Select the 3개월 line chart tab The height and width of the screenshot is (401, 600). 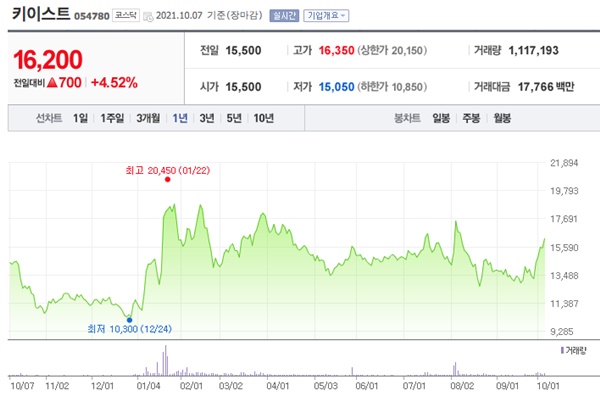(x=148, y=118)
